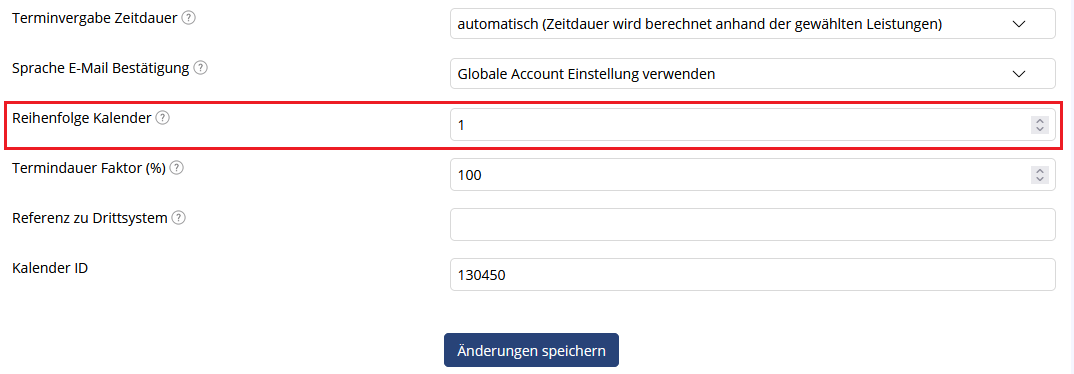Increment Termindauer Faktor using the up arrow
Viewport: 1074px width, 374px height.
pos(1040,171)
